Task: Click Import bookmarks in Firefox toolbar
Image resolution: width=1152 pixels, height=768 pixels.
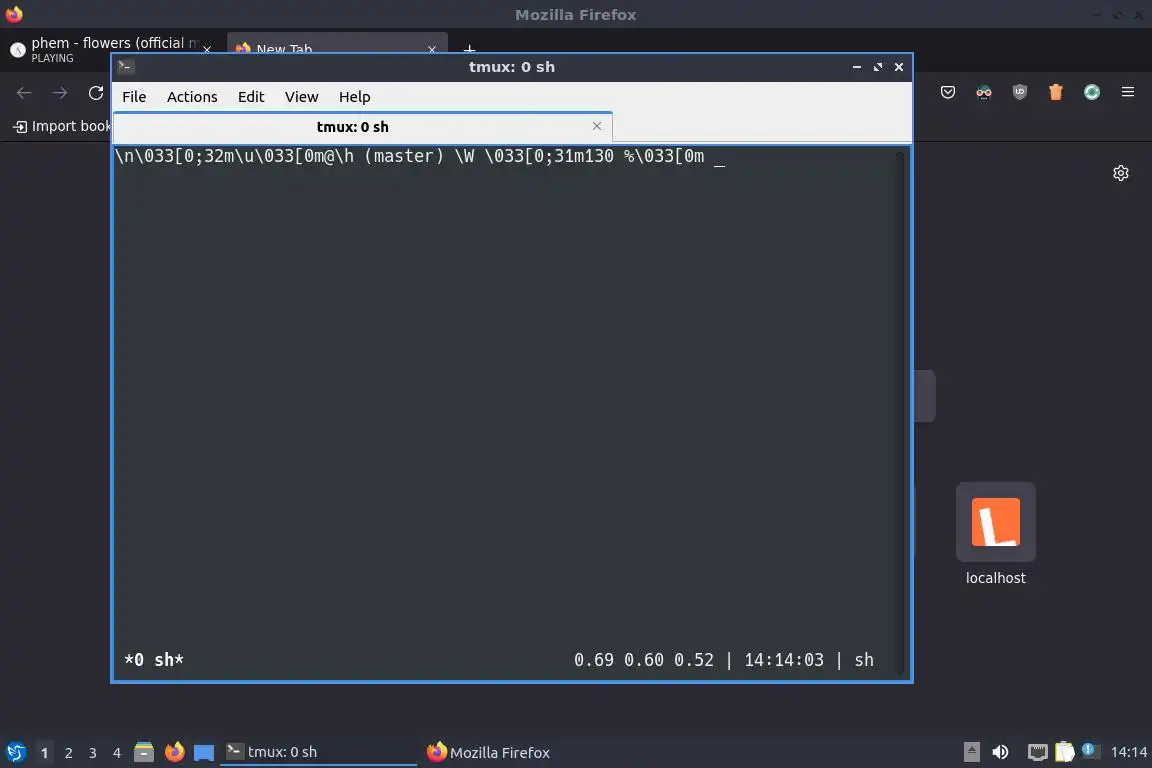Action: tap(61, 126)
